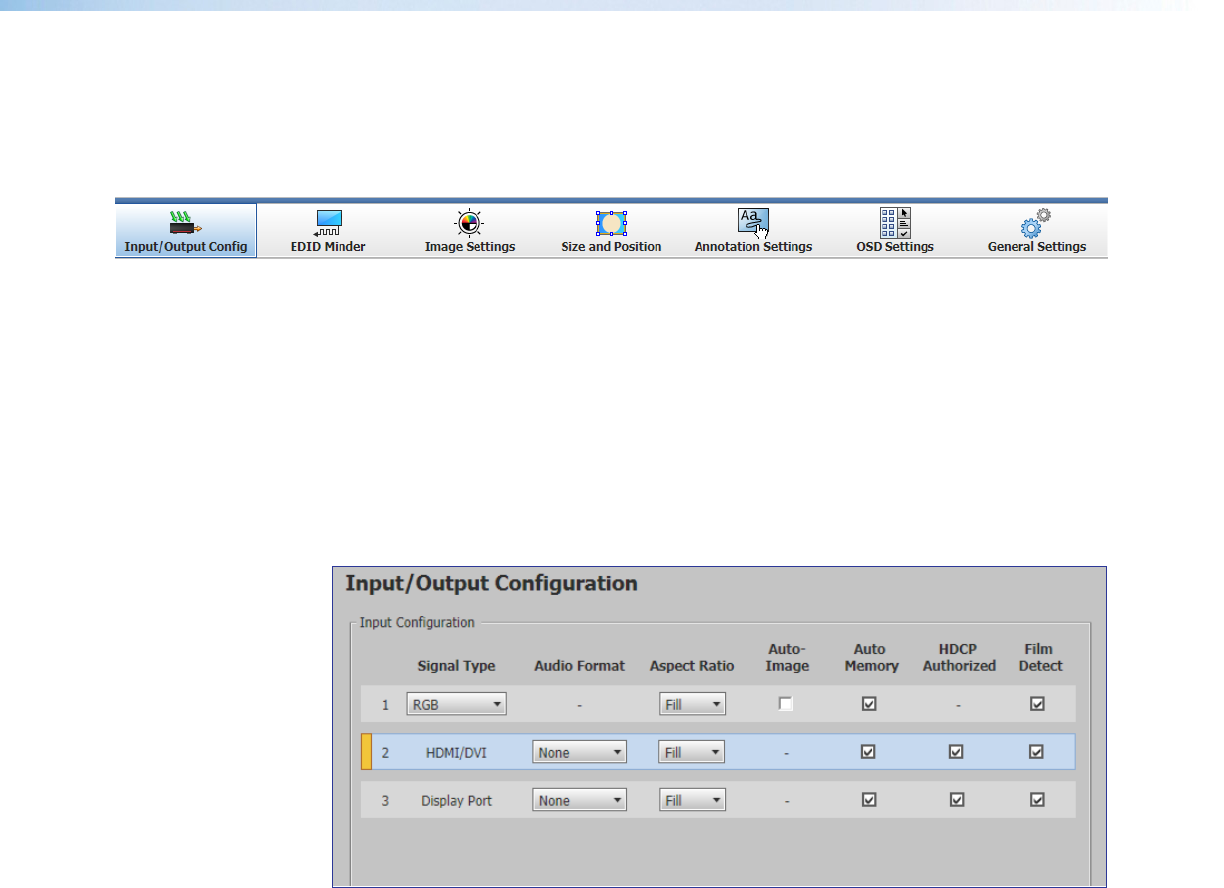1224x888 pixels.
Task: Click the Input Configuration group label
Action: [417, 622]
